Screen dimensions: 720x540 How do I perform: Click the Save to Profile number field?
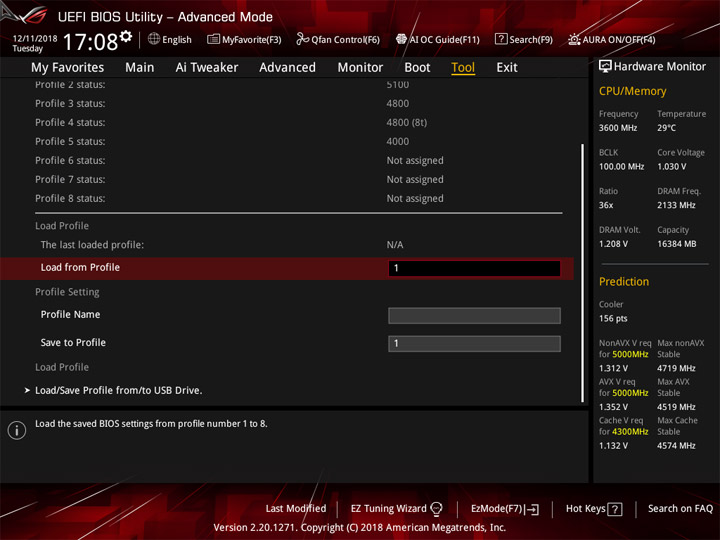(474, 343)
